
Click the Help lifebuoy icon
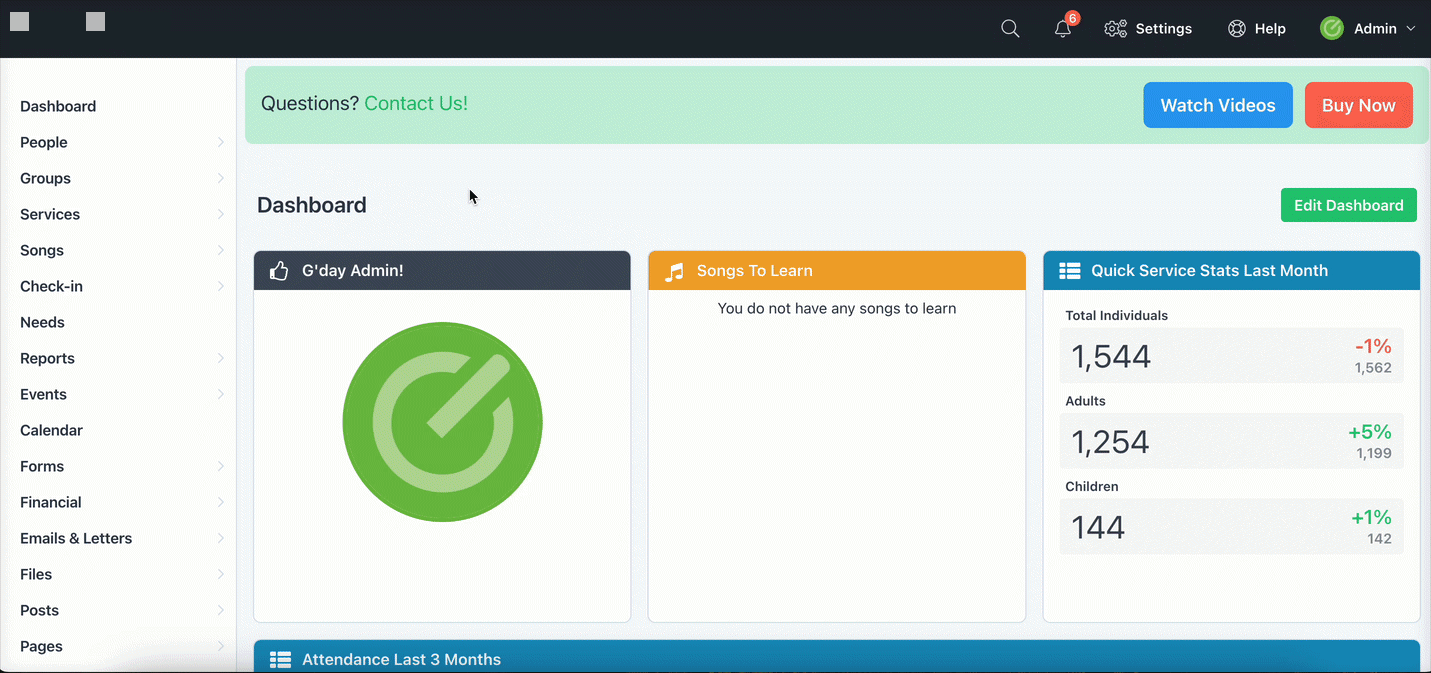[1237, 29]
